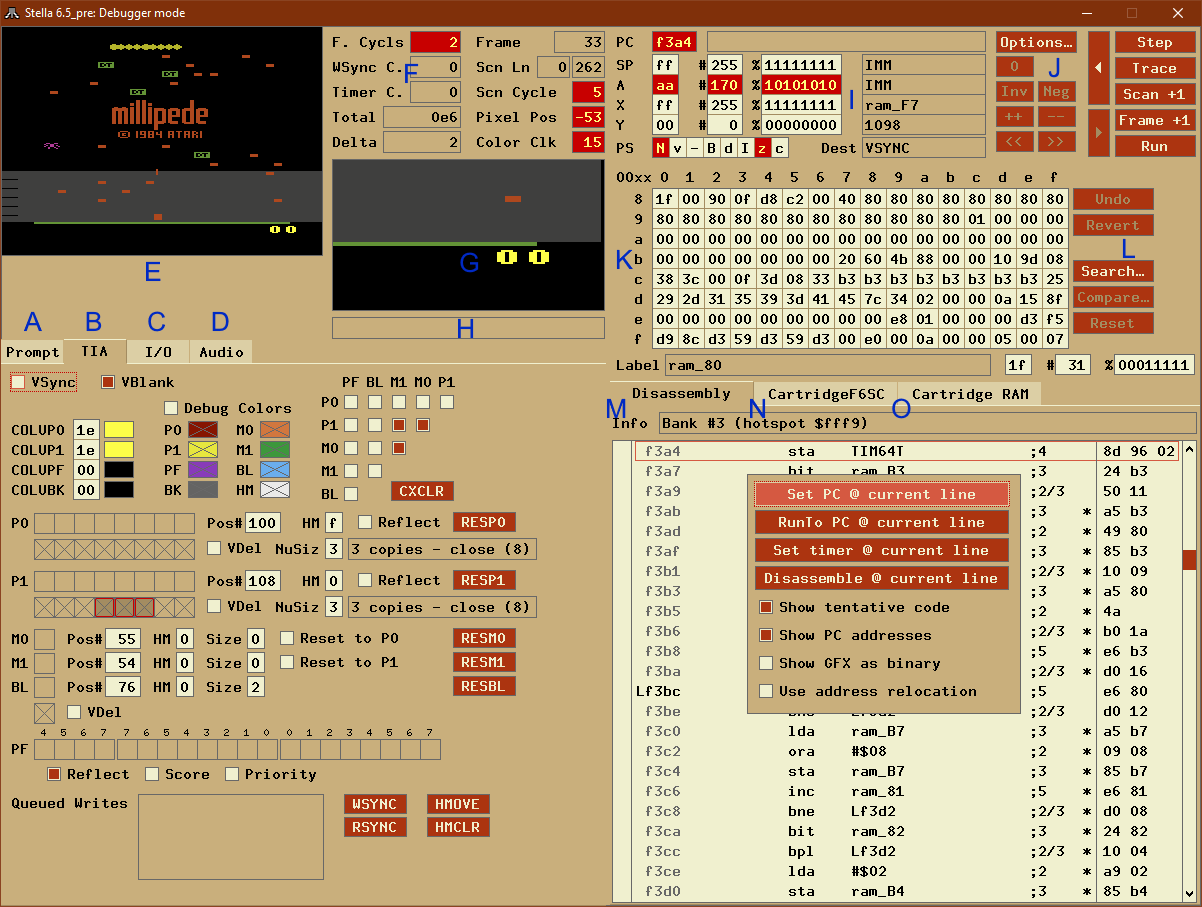1202x907 pixels.
Task: Click the -- decrement button
Action: (1056, 116)
